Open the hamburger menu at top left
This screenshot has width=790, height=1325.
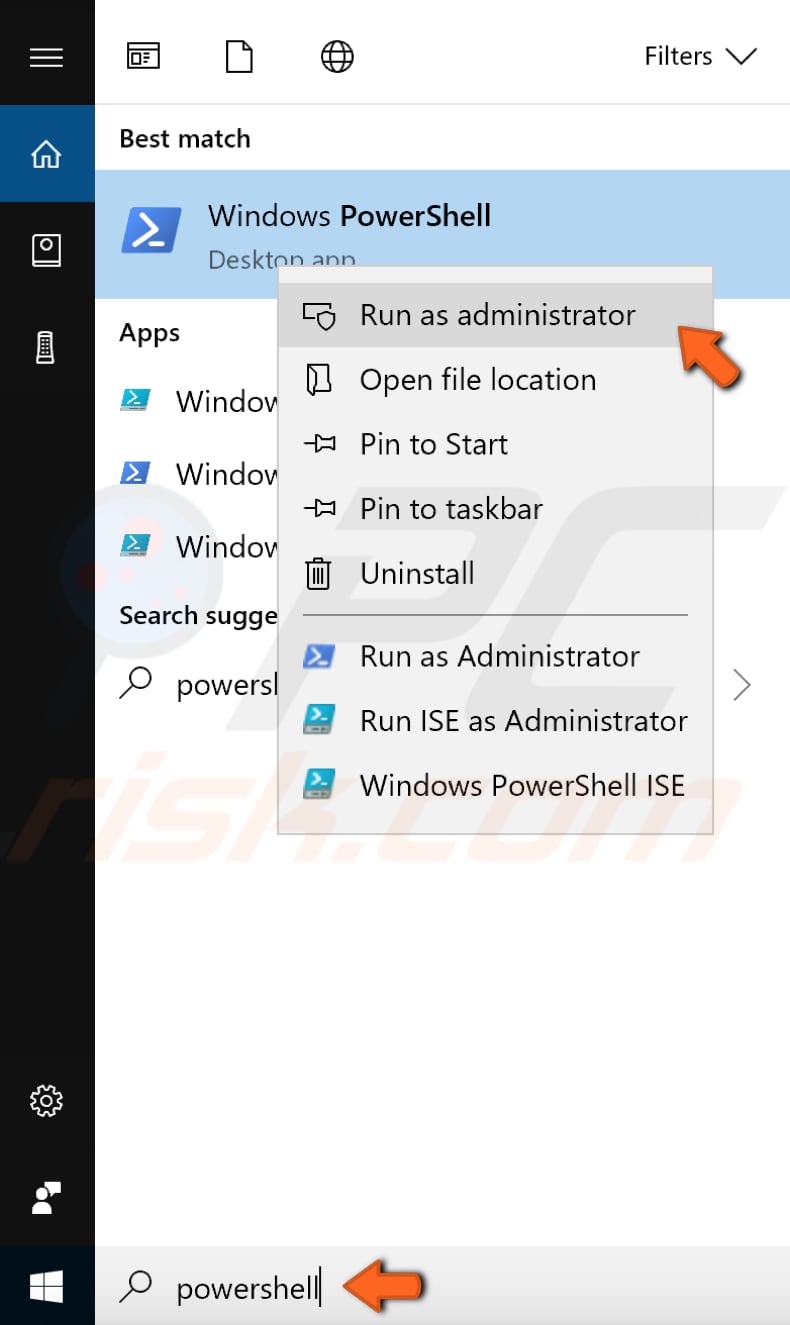click(x=47, y=55)
